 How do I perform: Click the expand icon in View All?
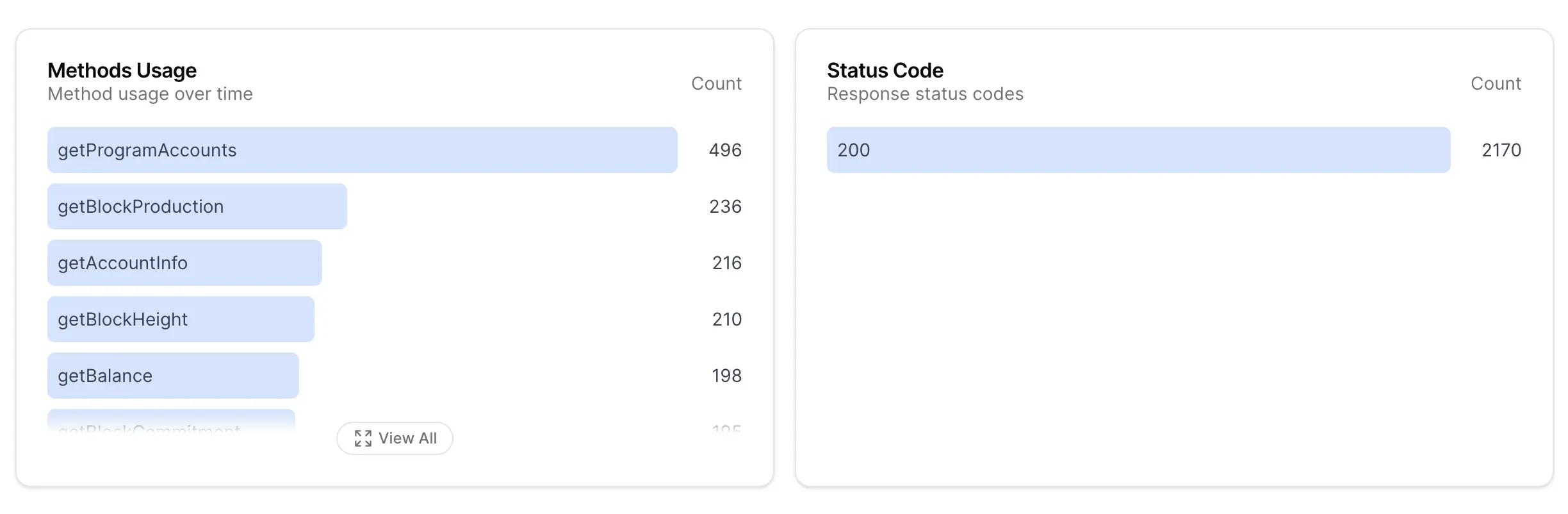coord(363,438)
